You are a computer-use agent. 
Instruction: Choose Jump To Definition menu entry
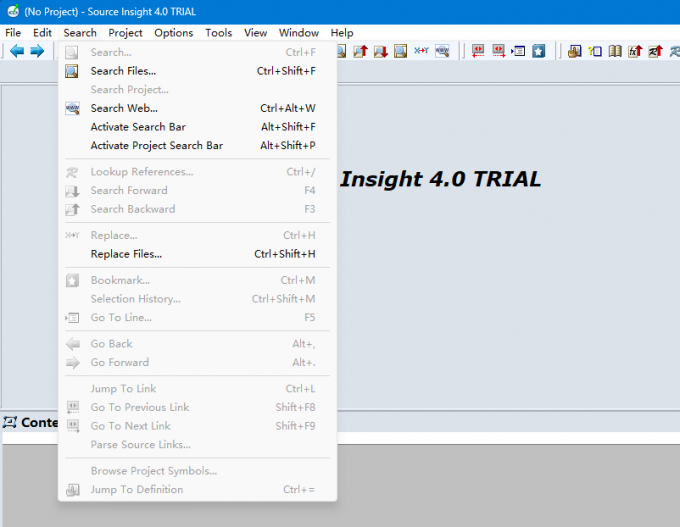197,490
